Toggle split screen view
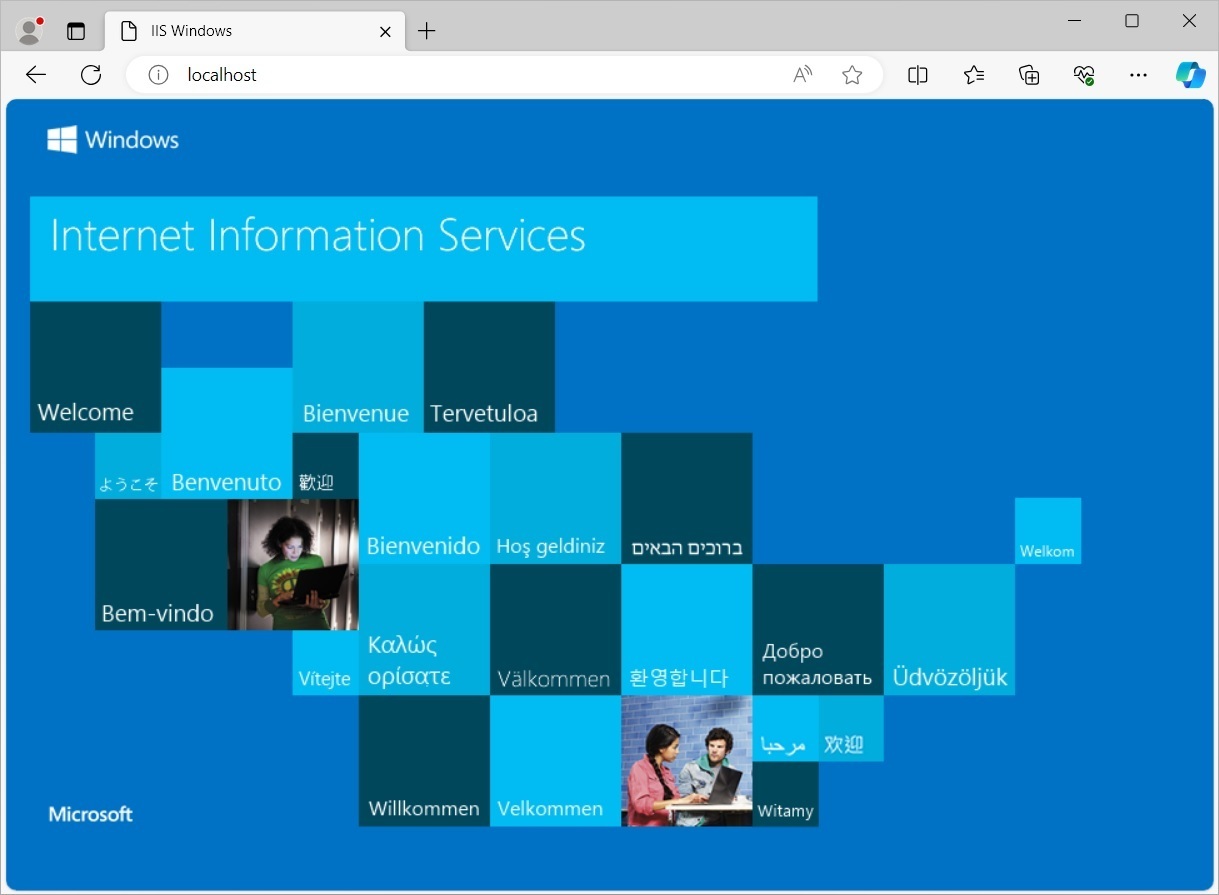The height and width of the screenshot is (895, 1219). (x=917, y=75)
